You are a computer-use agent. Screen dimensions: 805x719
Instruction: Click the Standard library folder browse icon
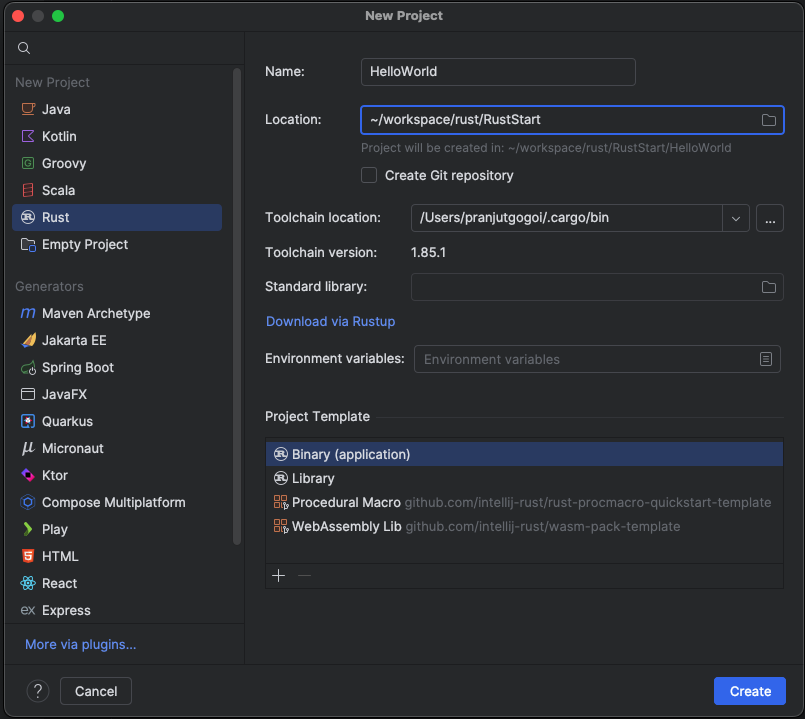(x=768, y=287)
